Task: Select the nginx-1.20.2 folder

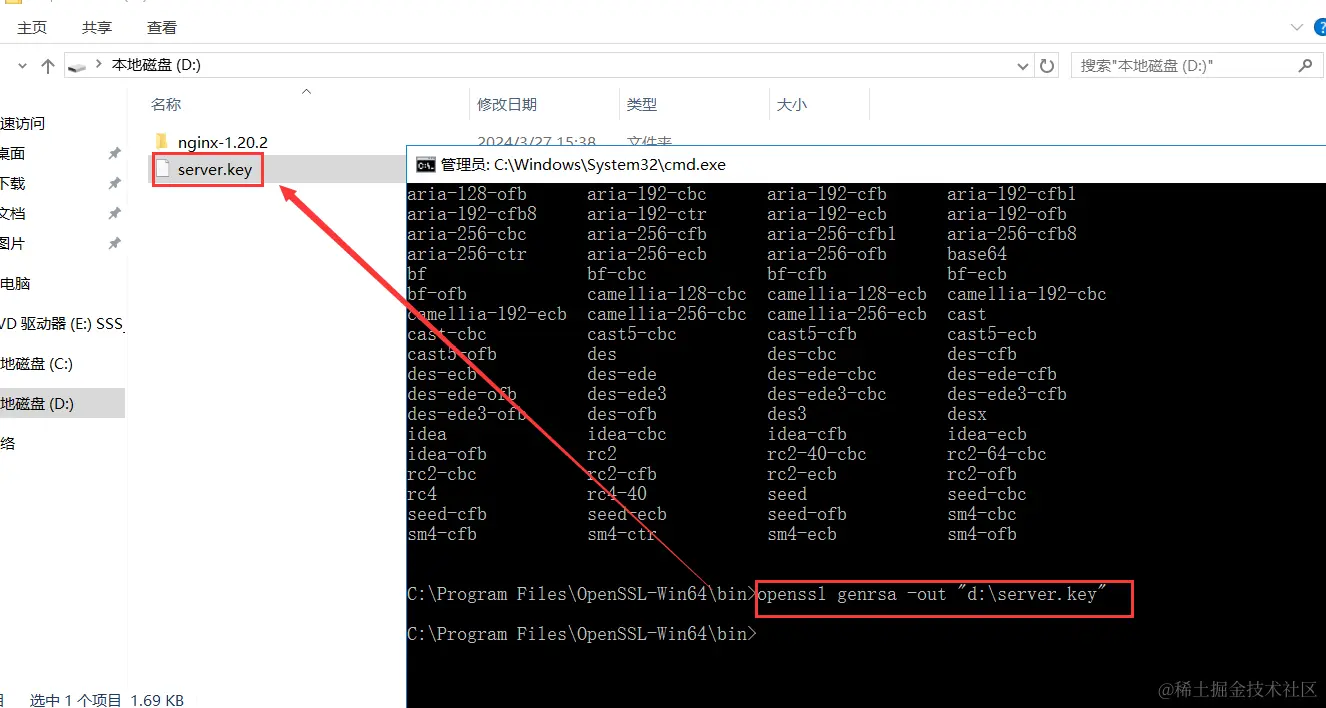Action: coord(223,142)
